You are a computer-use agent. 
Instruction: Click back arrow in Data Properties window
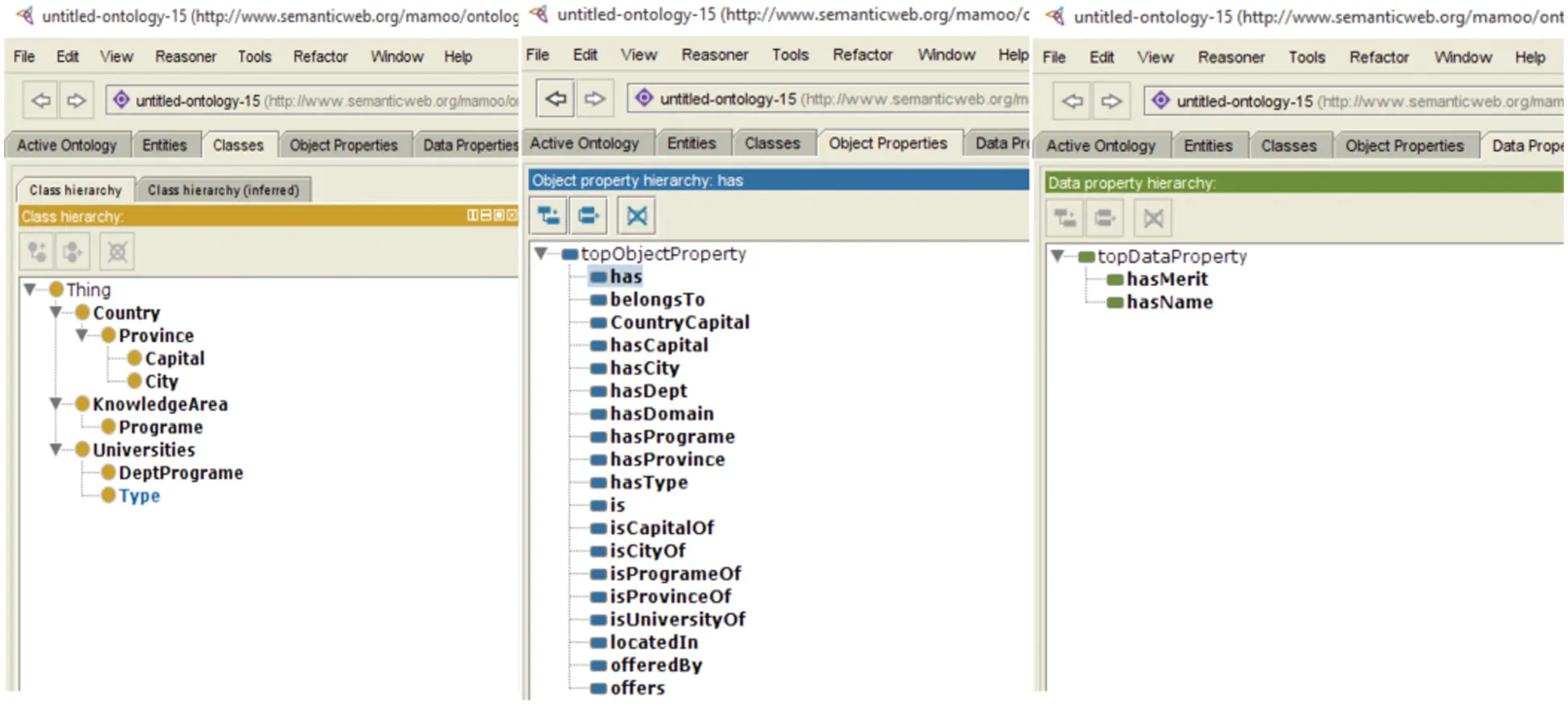(x=1073, y=100)
